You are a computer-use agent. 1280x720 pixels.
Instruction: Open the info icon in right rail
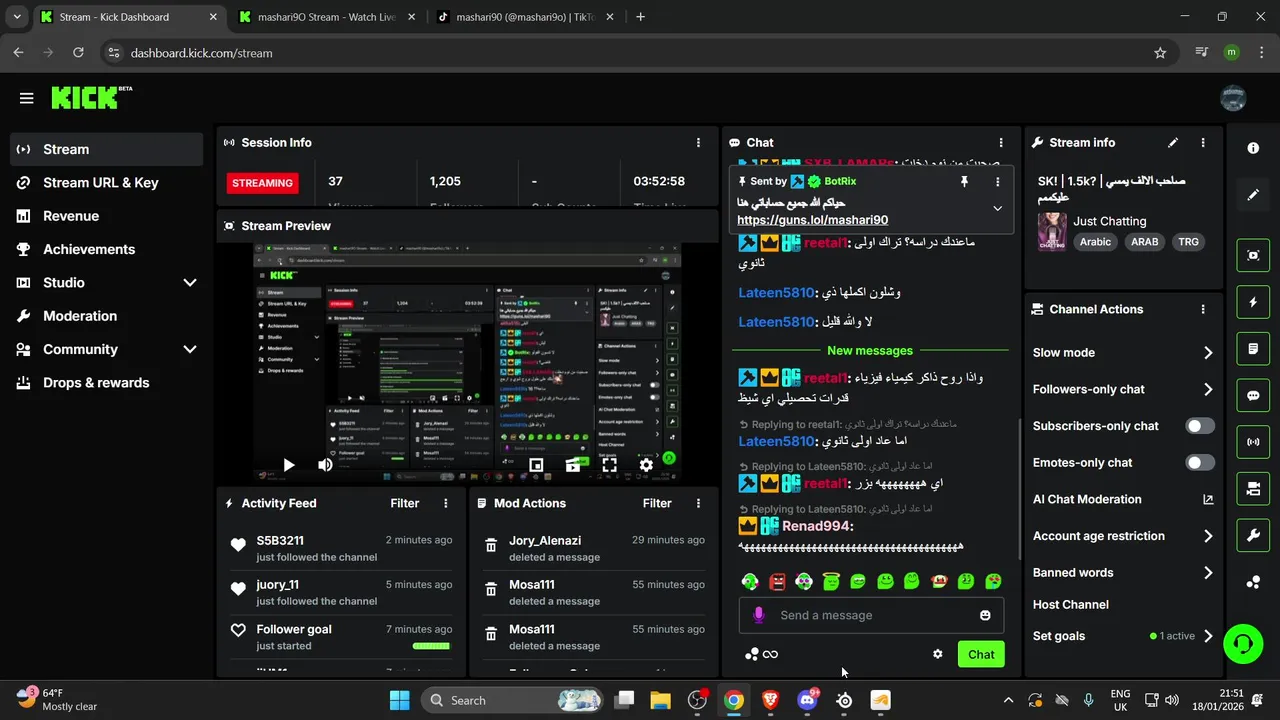[1253, 148]
